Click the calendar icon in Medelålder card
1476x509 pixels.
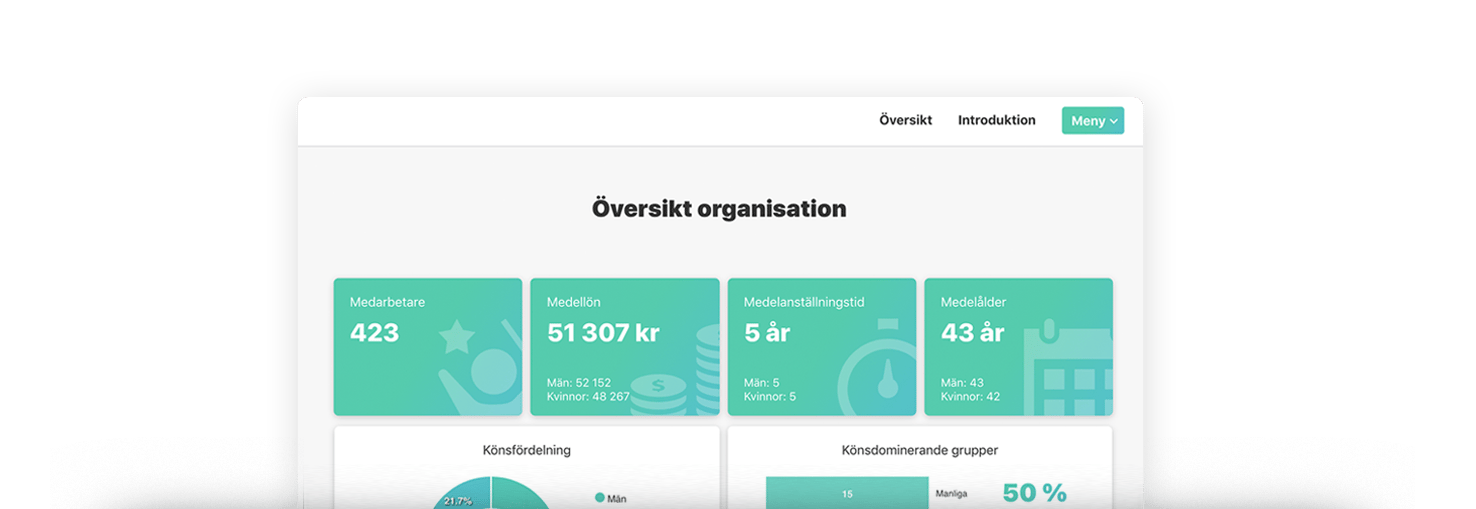[x=1069, y=368]
